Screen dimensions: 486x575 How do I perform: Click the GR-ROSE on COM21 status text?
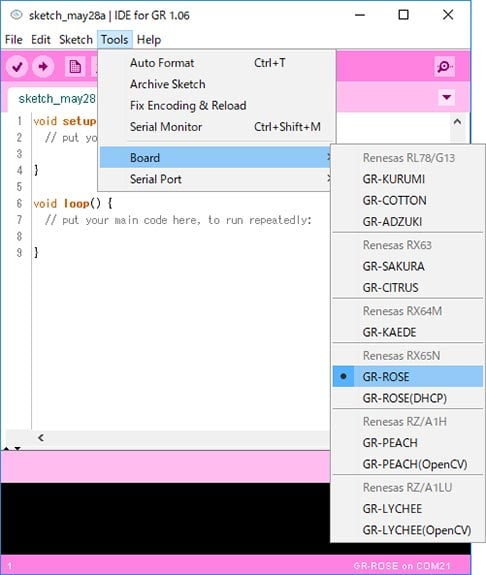tap(402, 565)
